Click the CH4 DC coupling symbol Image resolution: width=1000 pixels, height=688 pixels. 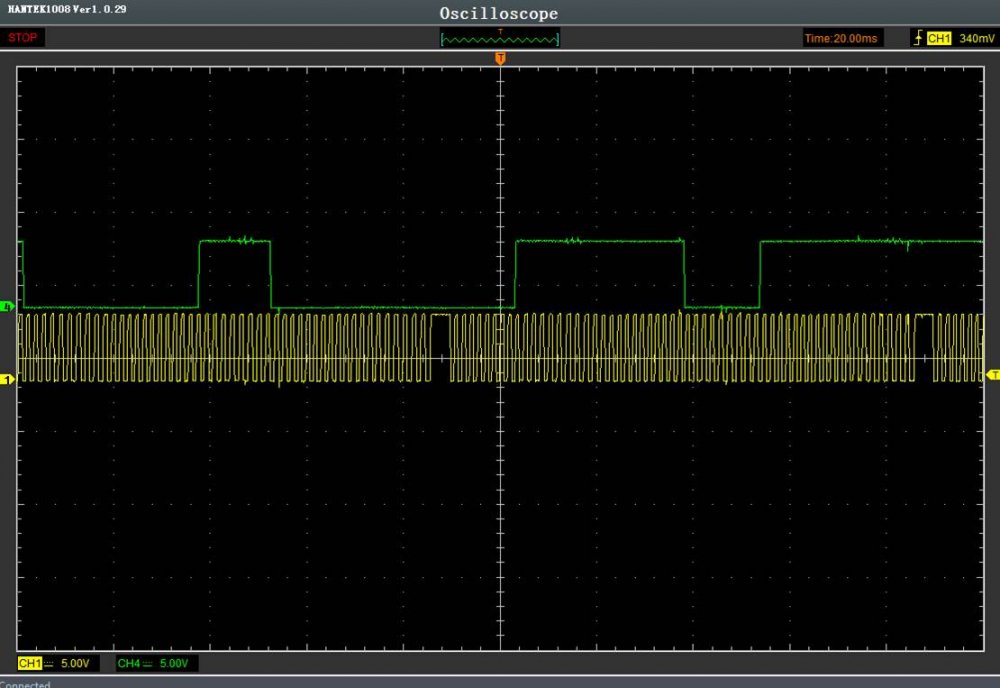pyautogui.click(x=146, y=663)
